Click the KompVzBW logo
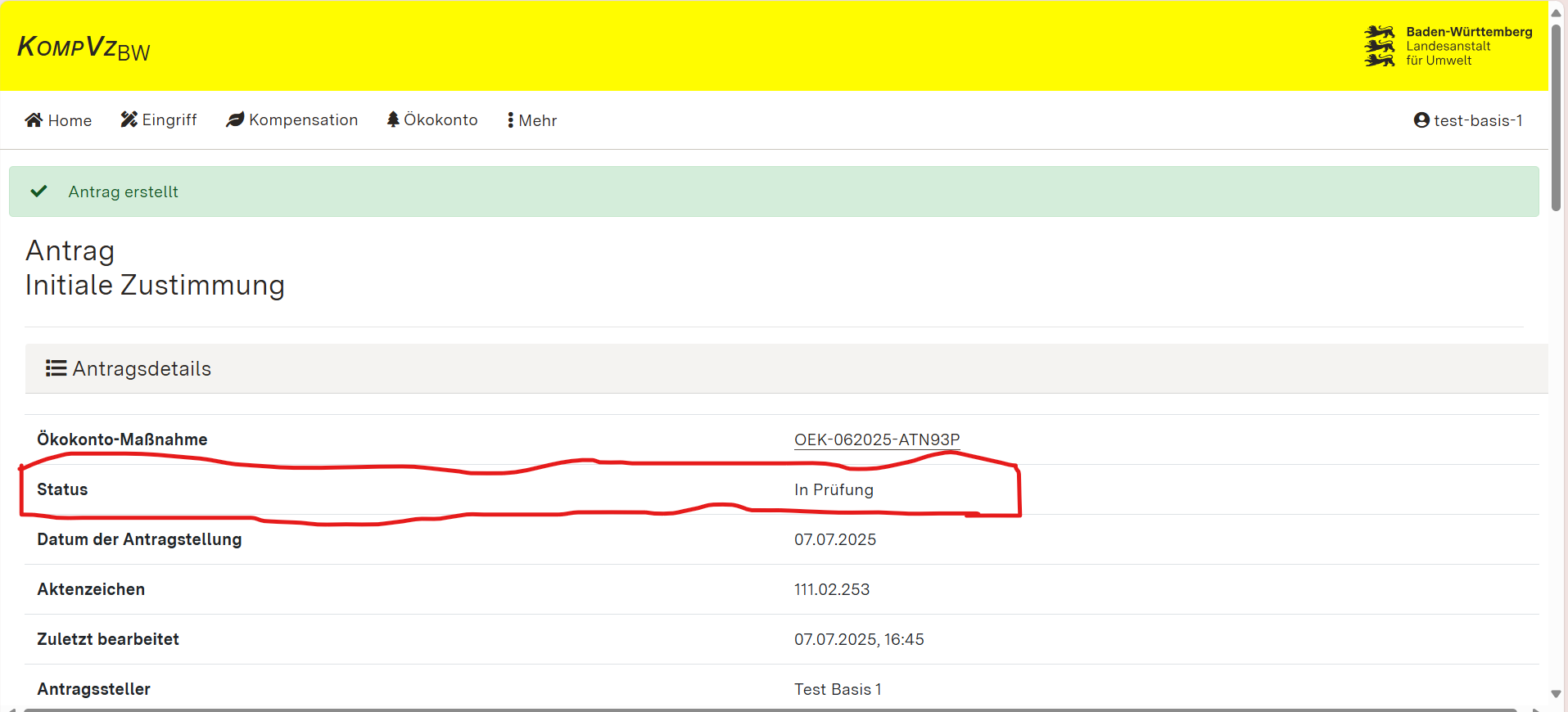Screen dimensions: 1568x712 tap(84, 47)
